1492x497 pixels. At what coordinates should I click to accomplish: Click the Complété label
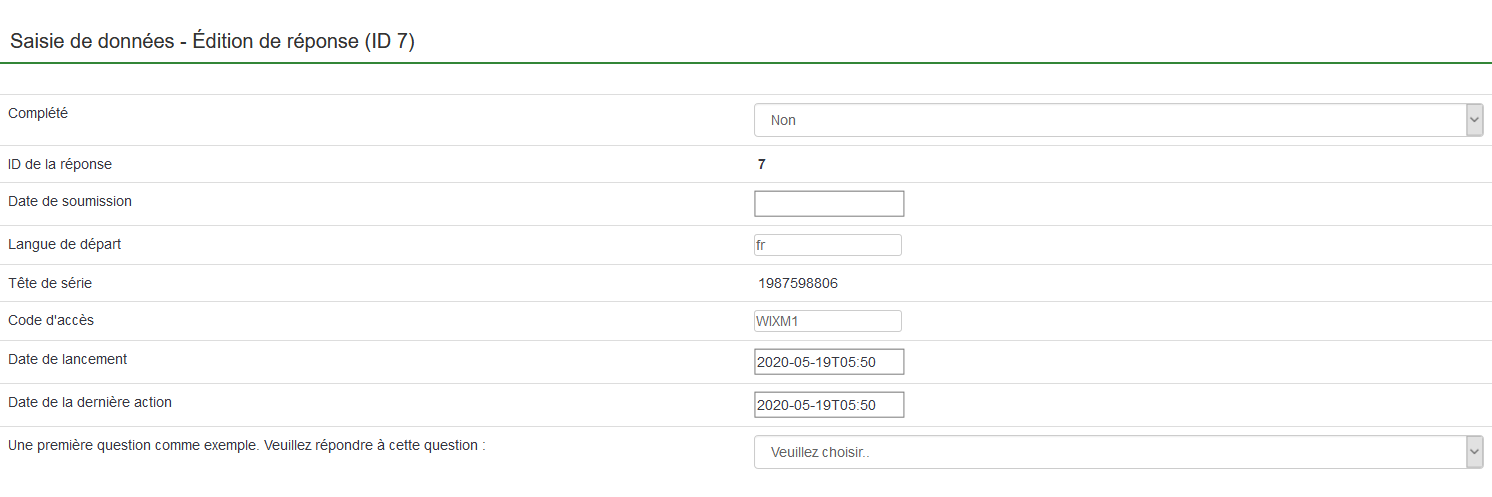[38, 114]
